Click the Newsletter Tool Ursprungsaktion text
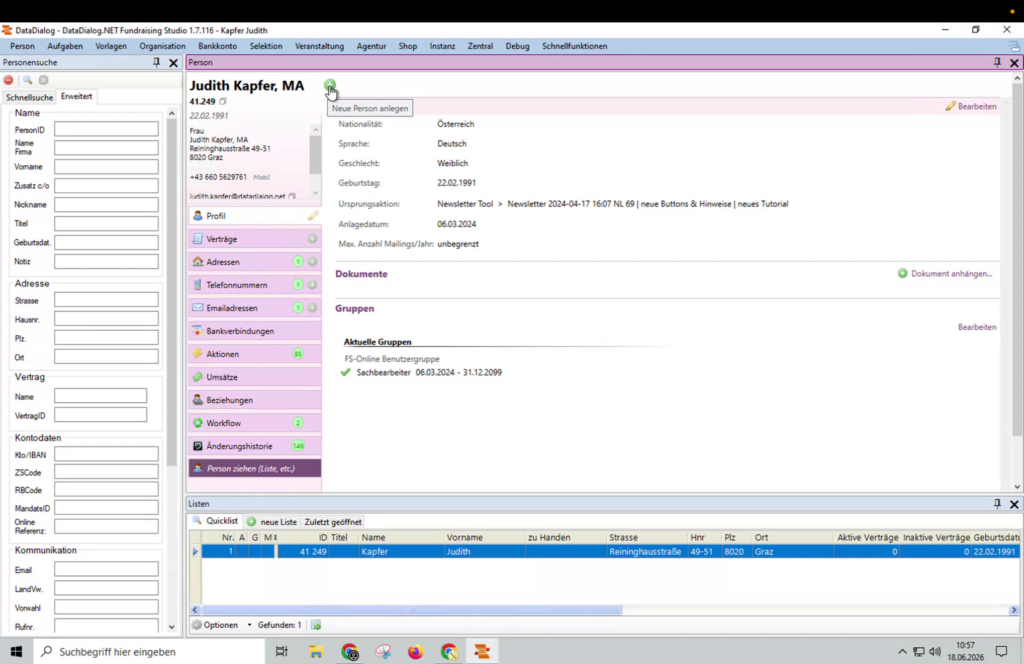Image resolution: width=1024 pixels, height=664 pixels. 613,204
